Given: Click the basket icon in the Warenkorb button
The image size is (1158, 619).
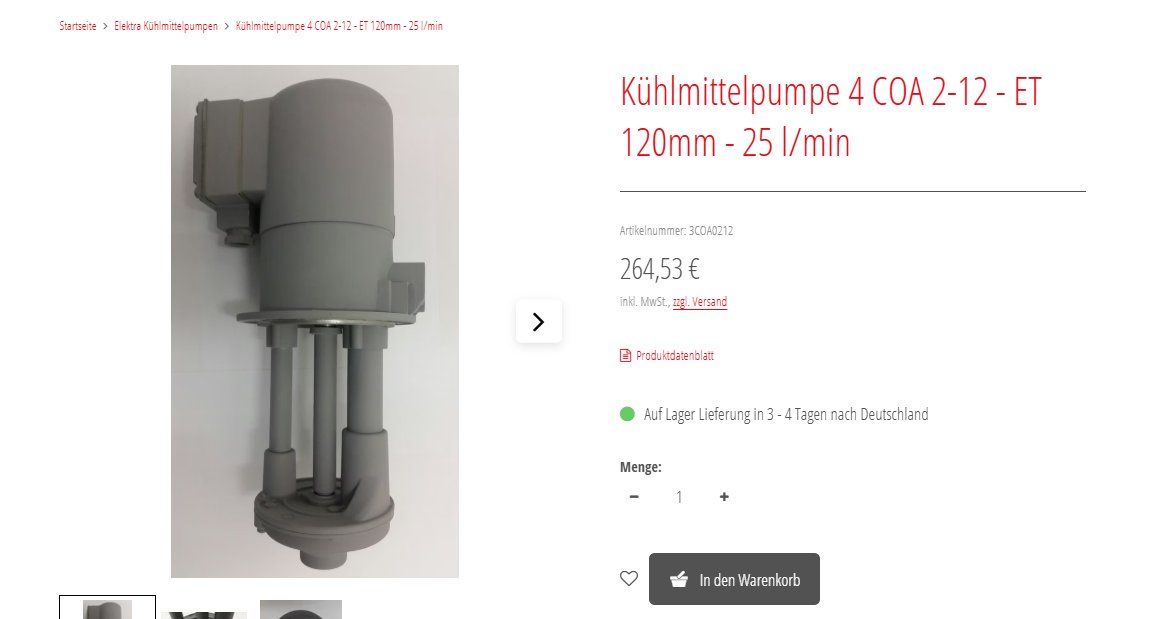Looking at the screenshot, I should coord(679,579).
